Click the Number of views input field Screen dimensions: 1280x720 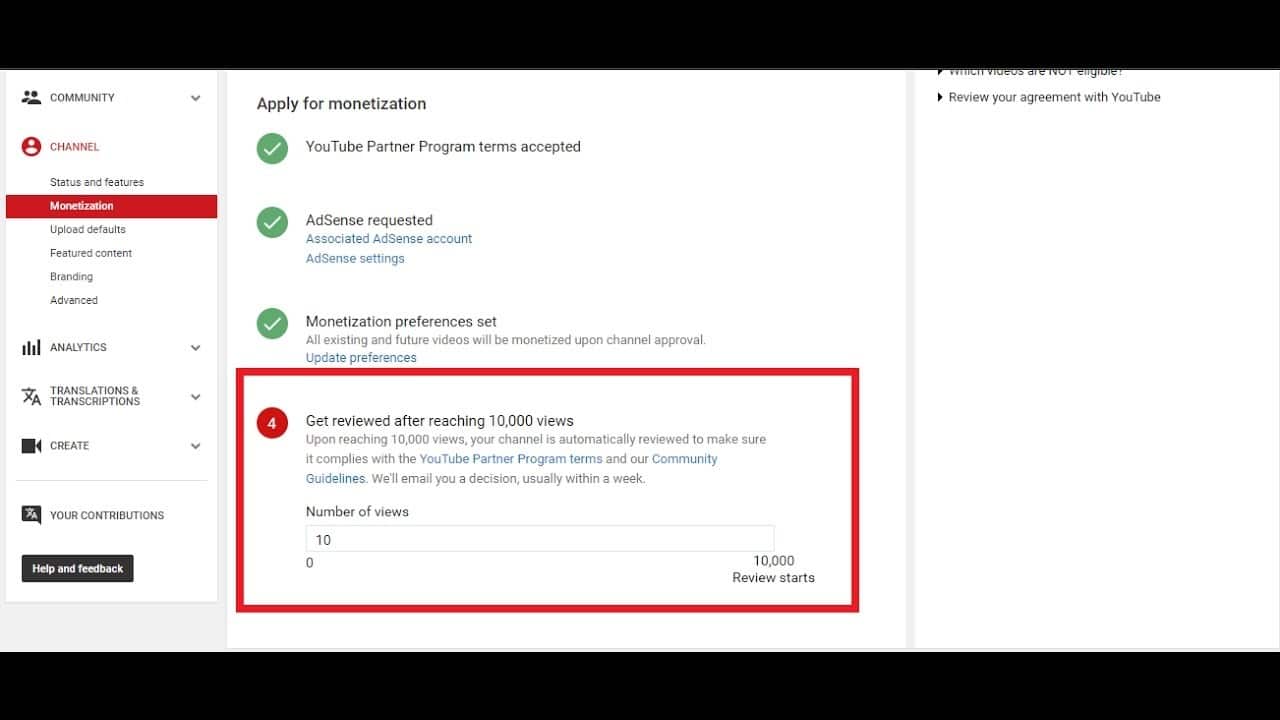[540, 539]
